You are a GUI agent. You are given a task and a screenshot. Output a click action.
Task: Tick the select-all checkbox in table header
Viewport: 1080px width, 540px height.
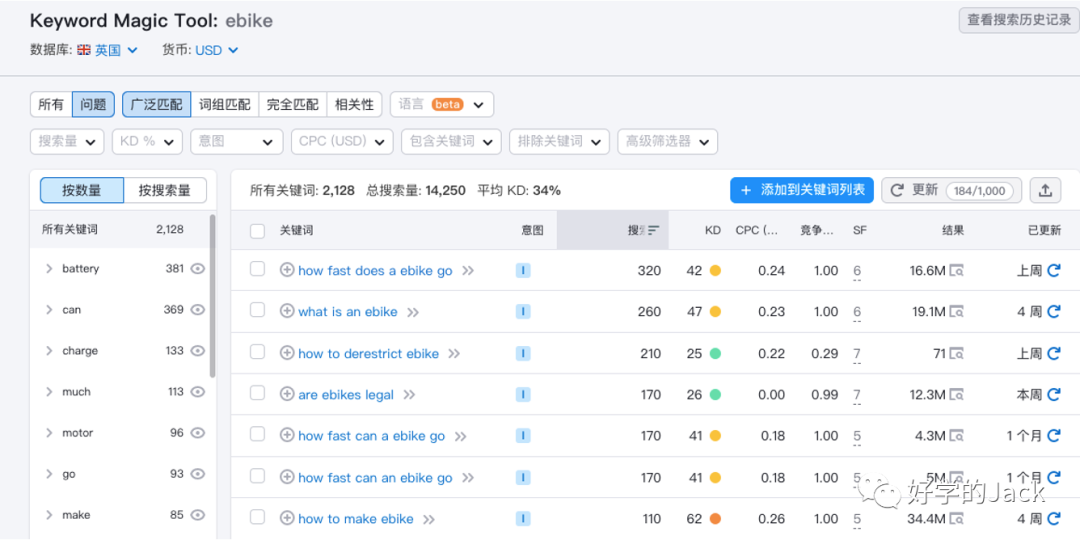(x=258, y=231)
